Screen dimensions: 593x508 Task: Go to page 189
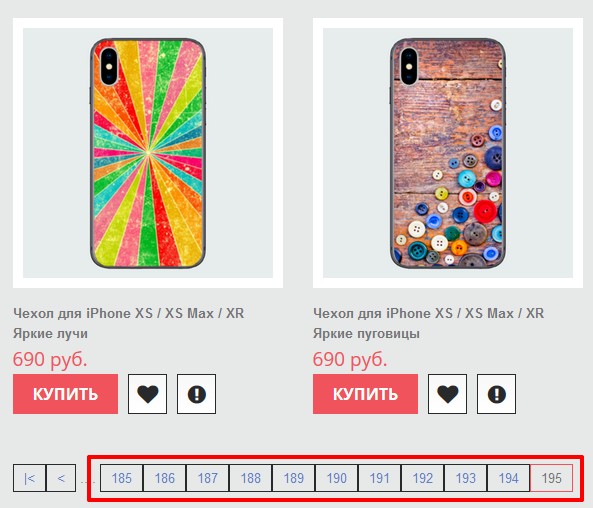[293, 478]
